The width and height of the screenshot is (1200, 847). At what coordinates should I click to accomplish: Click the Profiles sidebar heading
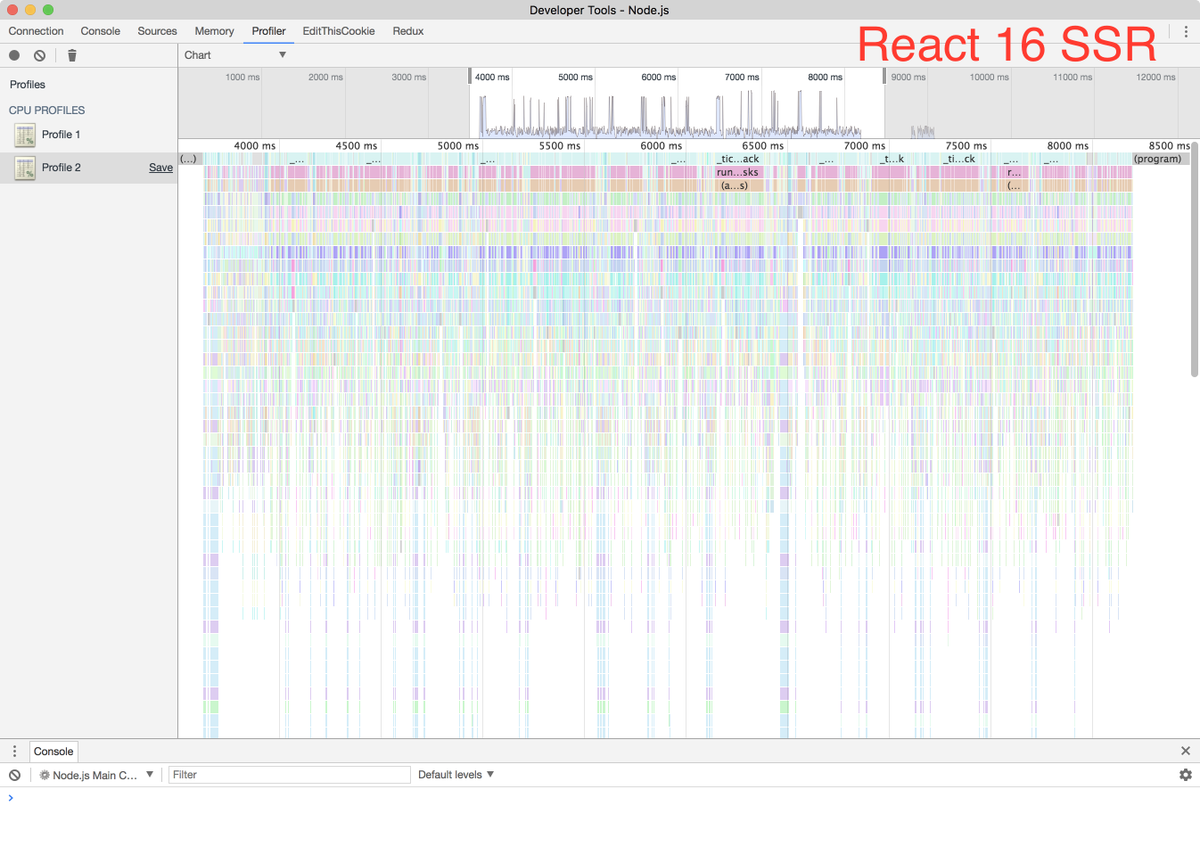pos(28,85)
